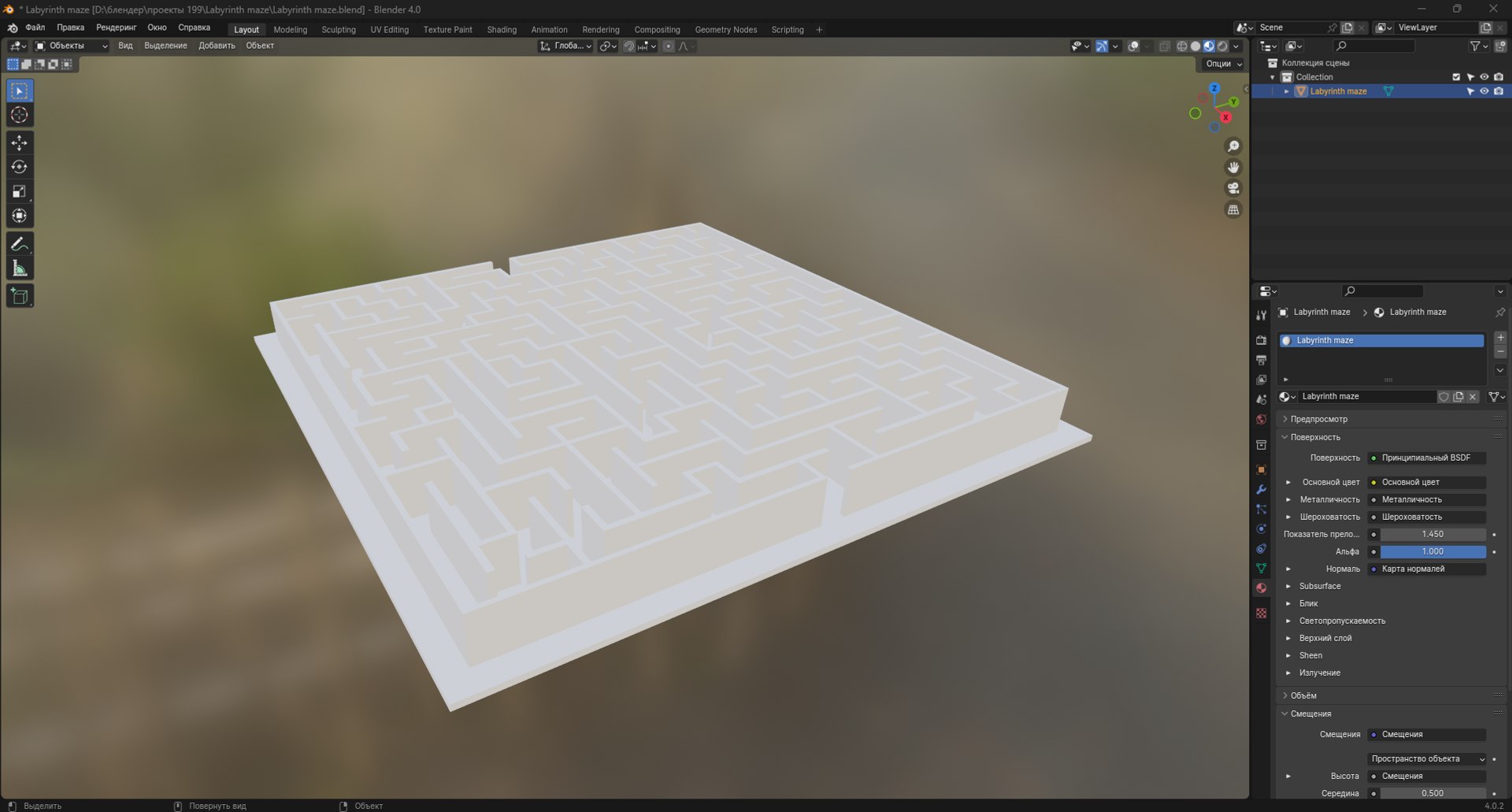Image resolution: width=1512 pixels, height=812 pixels.
Task: Select the Move tool
Action: [20, 143]
